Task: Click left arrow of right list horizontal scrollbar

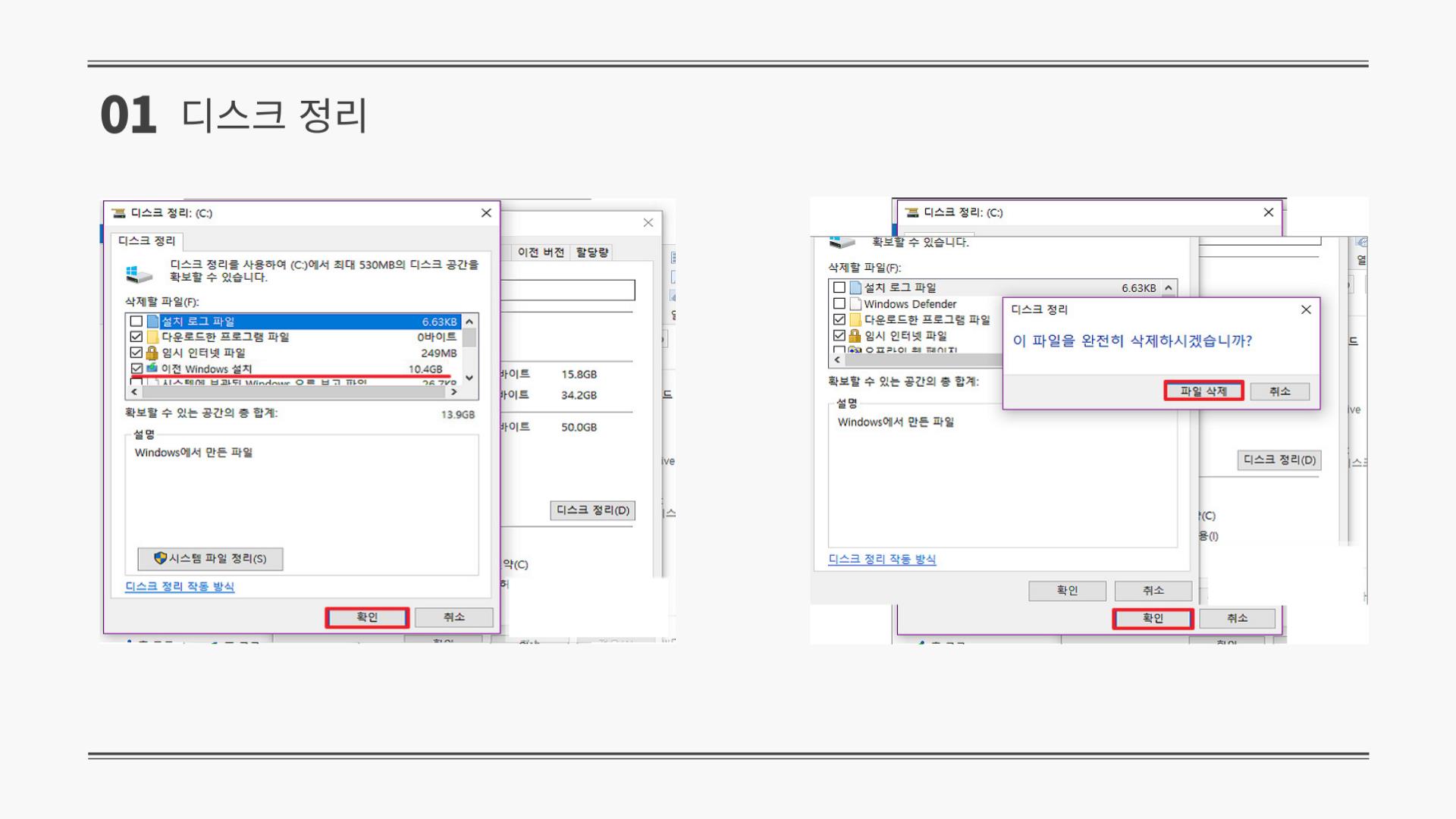Action: point(837,359)
